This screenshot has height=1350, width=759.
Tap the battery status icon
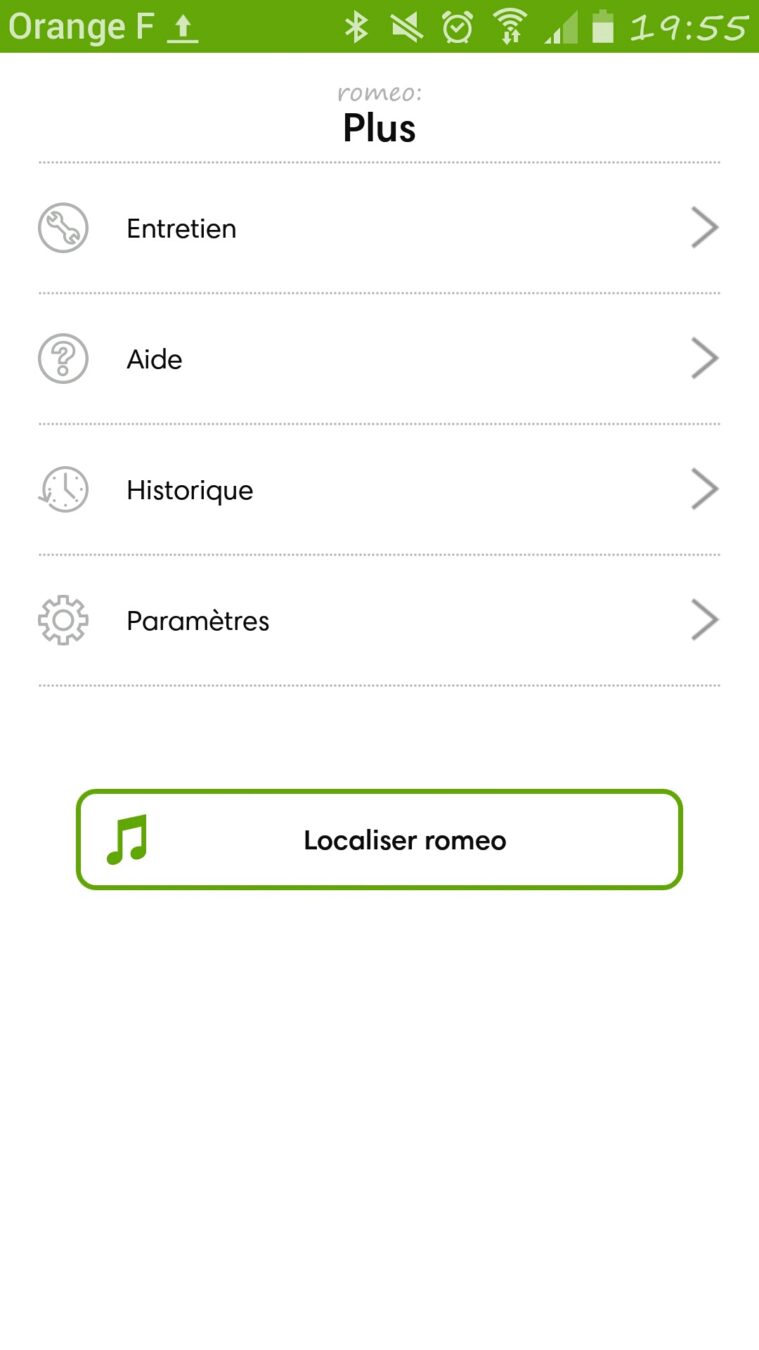602,27
